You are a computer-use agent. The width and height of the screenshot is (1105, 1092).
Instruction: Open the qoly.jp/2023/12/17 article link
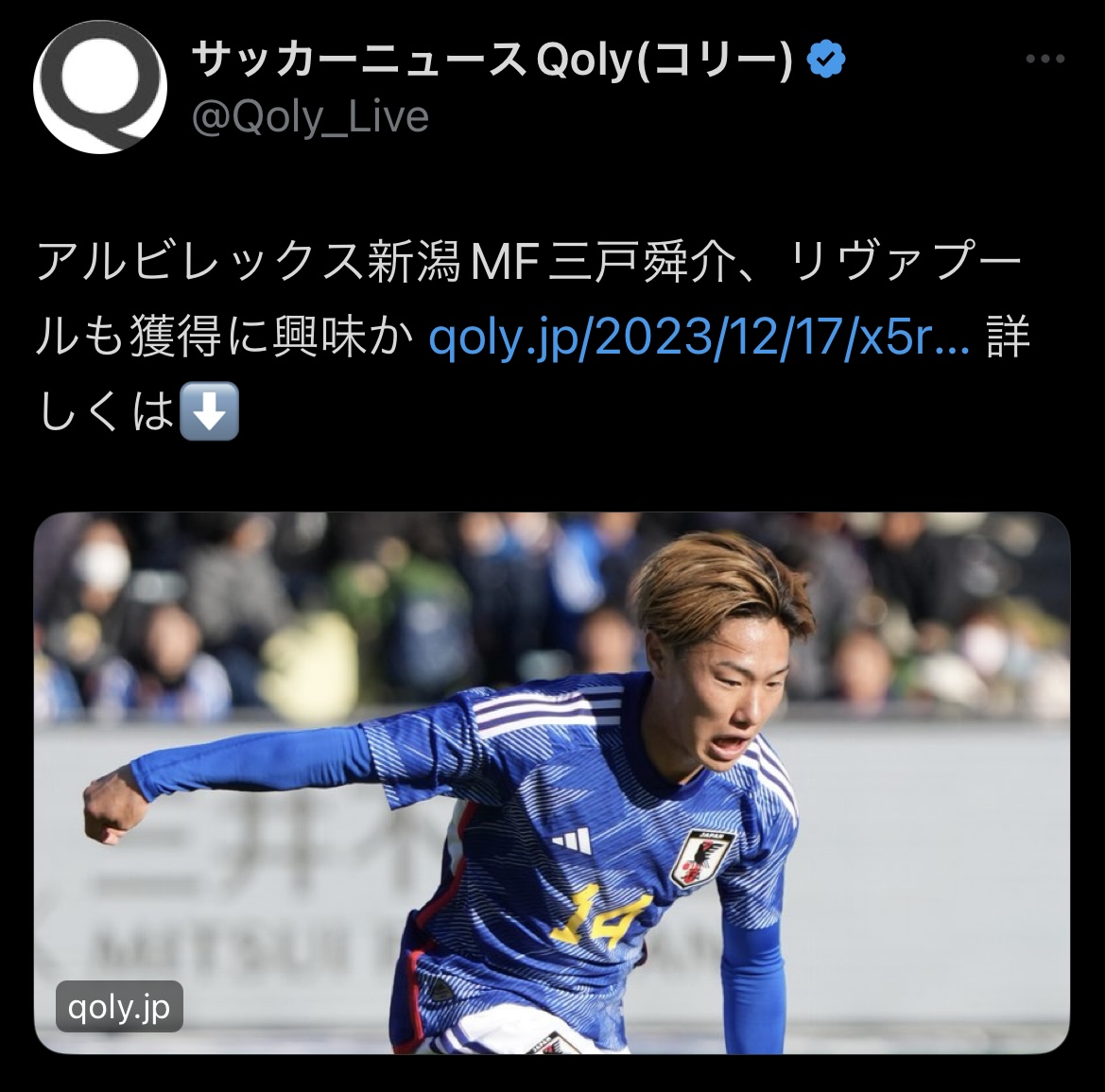point(699,338)
